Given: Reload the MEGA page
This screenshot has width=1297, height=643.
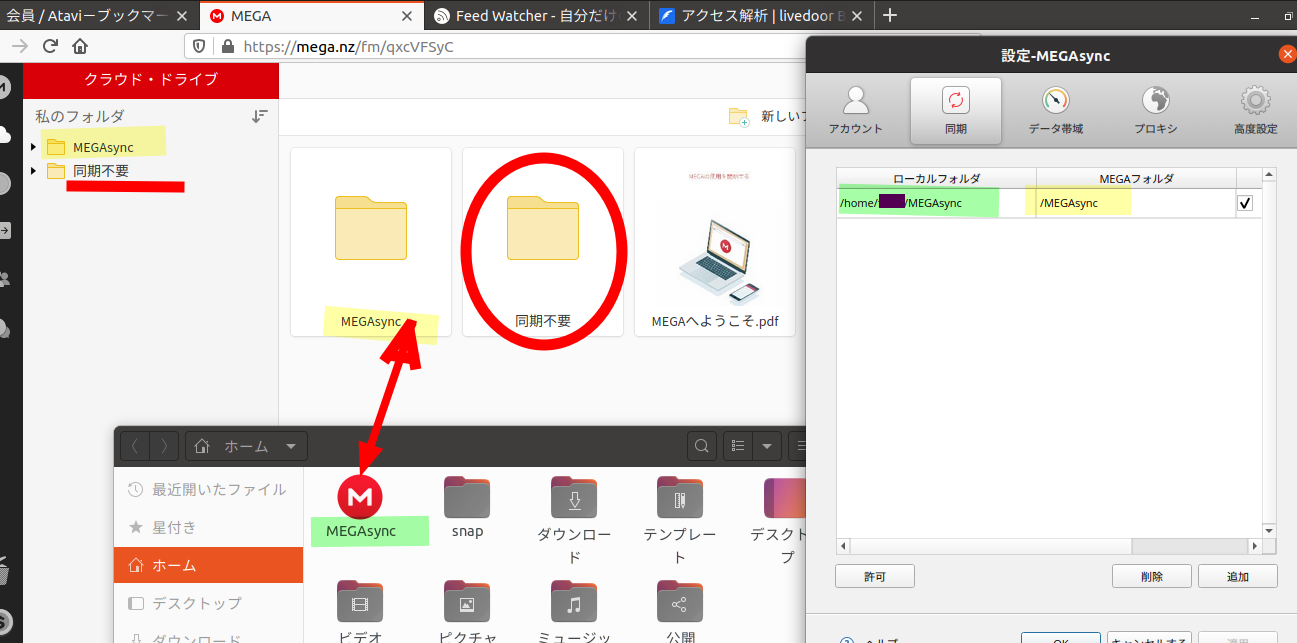Looking at the screenshot, I should 50,46.
